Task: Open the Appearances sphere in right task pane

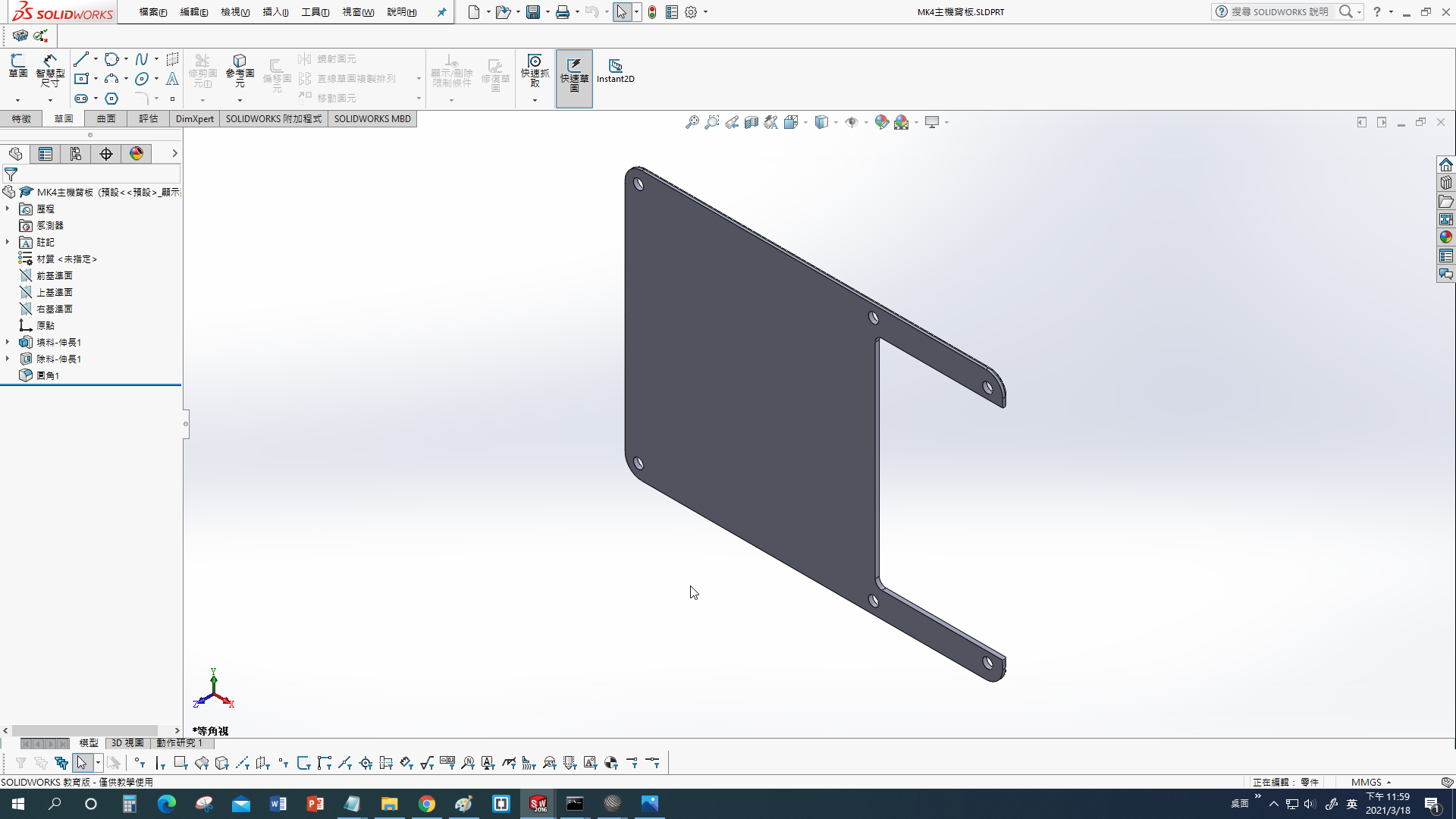Action: point(1446,237)
